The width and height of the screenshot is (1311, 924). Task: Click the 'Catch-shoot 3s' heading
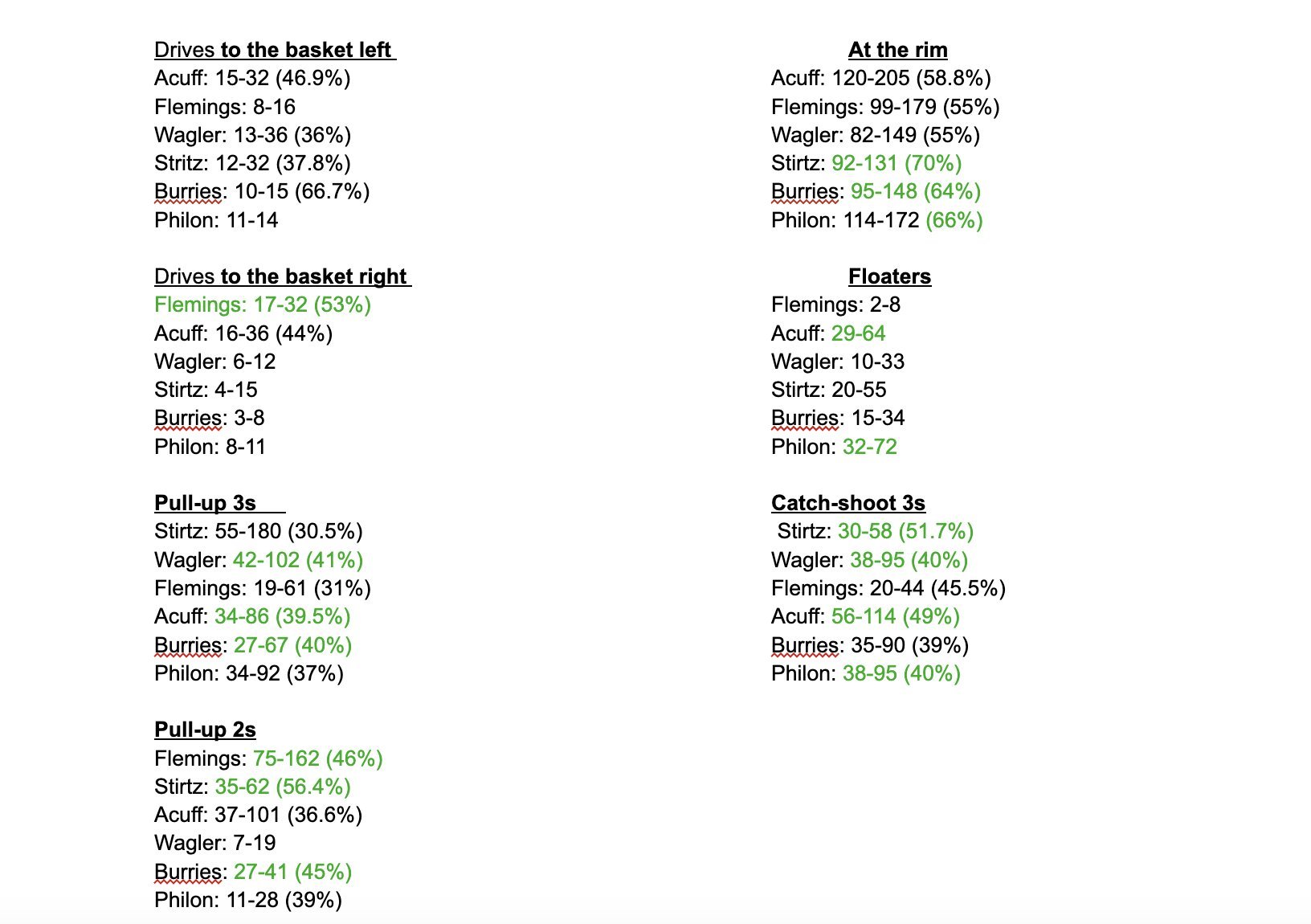(x=848, y=503)
